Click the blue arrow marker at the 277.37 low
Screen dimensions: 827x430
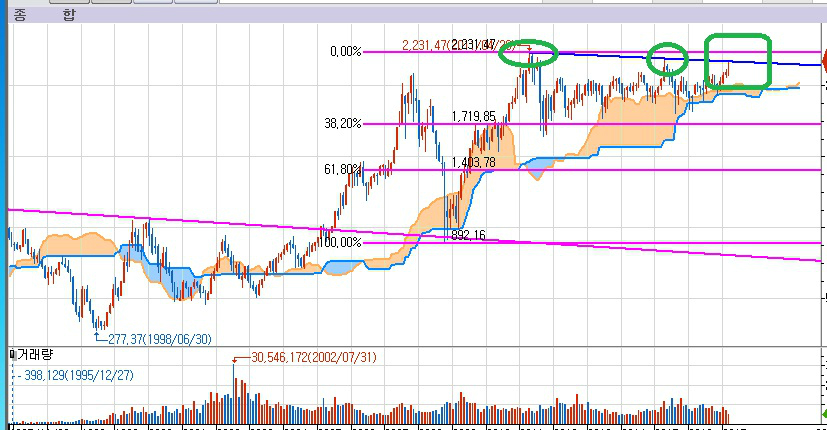(x=98, y=334)
